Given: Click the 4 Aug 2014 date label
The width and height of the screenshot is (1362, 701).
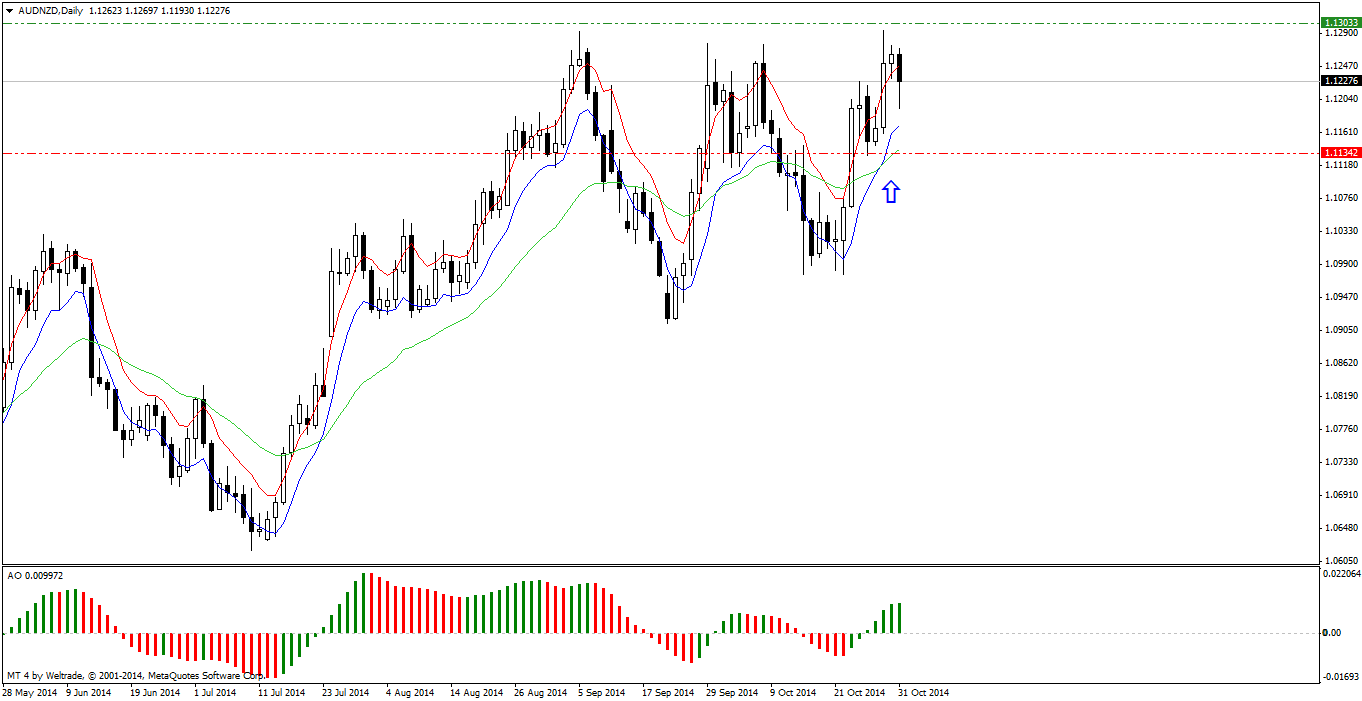Looking at the screenshot, I should coord(409,692).
